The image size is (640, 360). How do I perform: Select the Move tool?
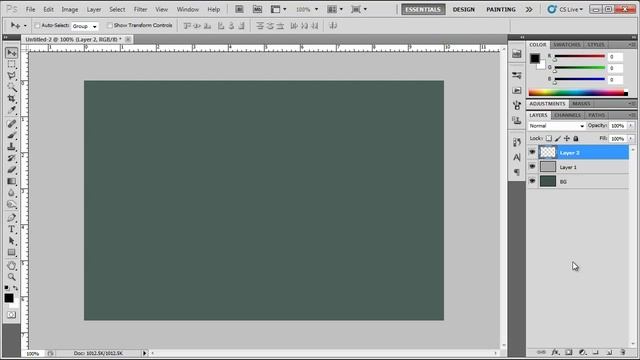pyautogui.click(x=11, y=53)
